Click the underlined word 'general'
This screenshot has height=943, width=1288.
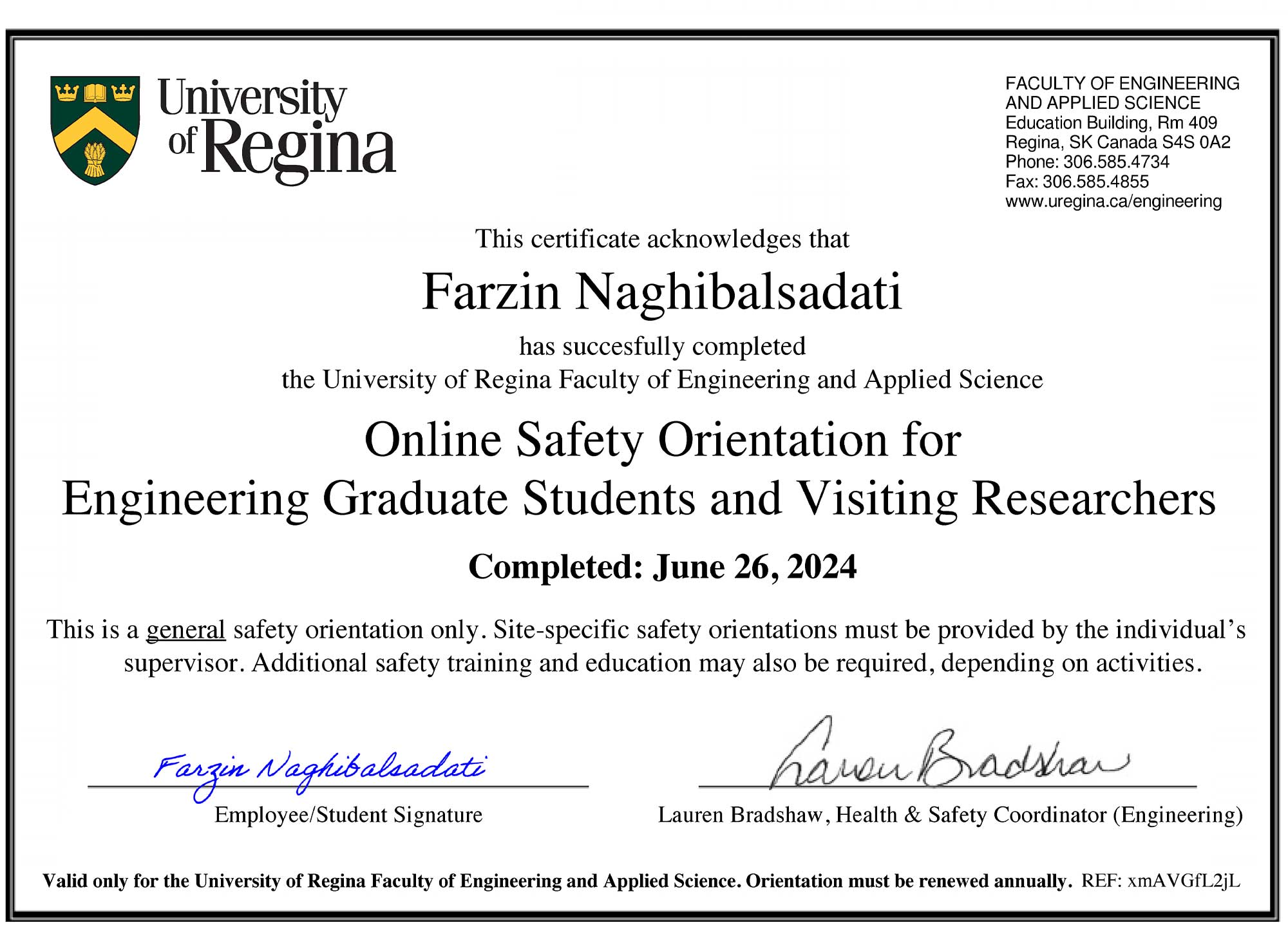point(185,629)
